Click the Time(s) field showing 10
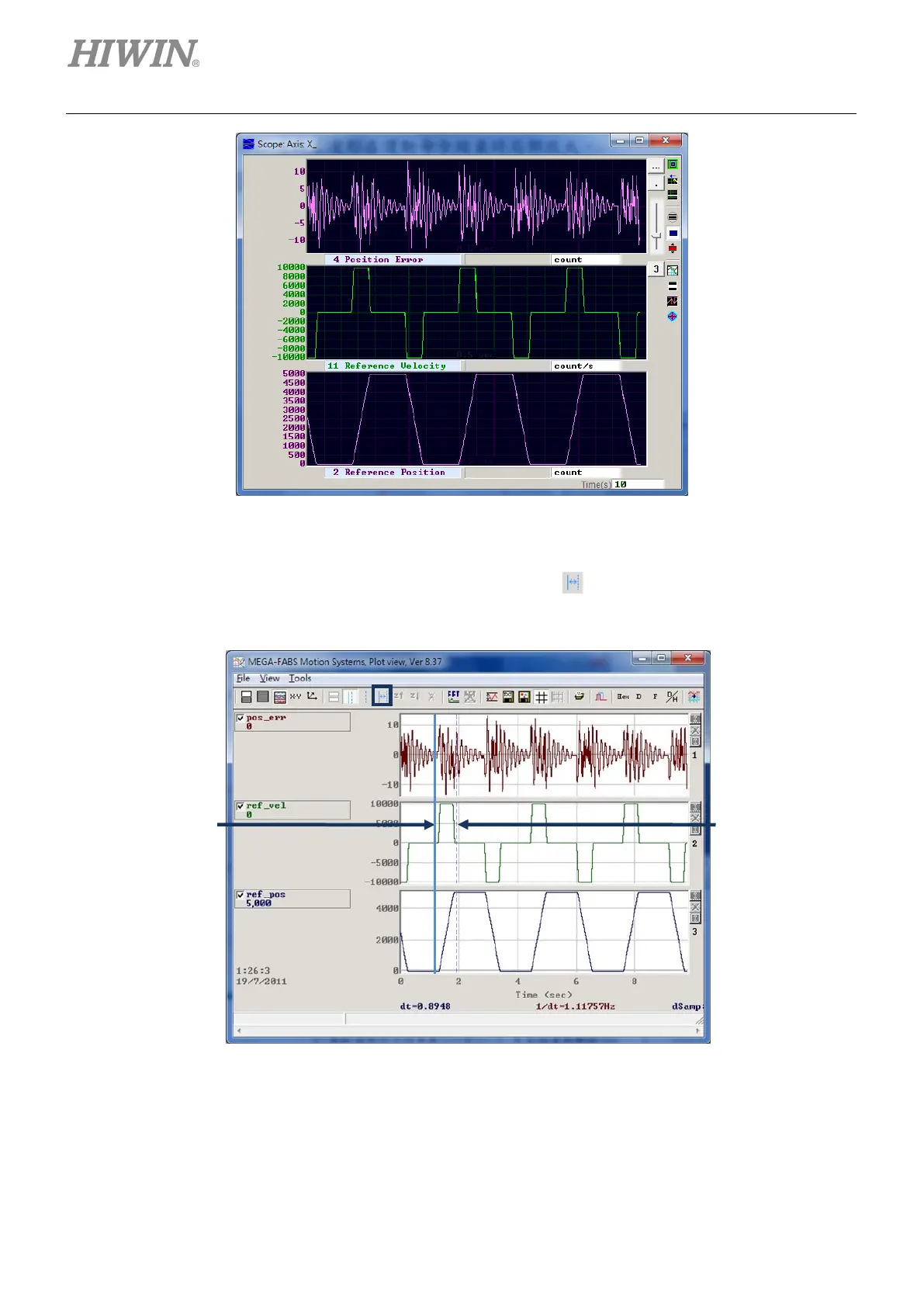Viewport: 924px width, 1306px height. pyautogui.click(x=638, y=484)
